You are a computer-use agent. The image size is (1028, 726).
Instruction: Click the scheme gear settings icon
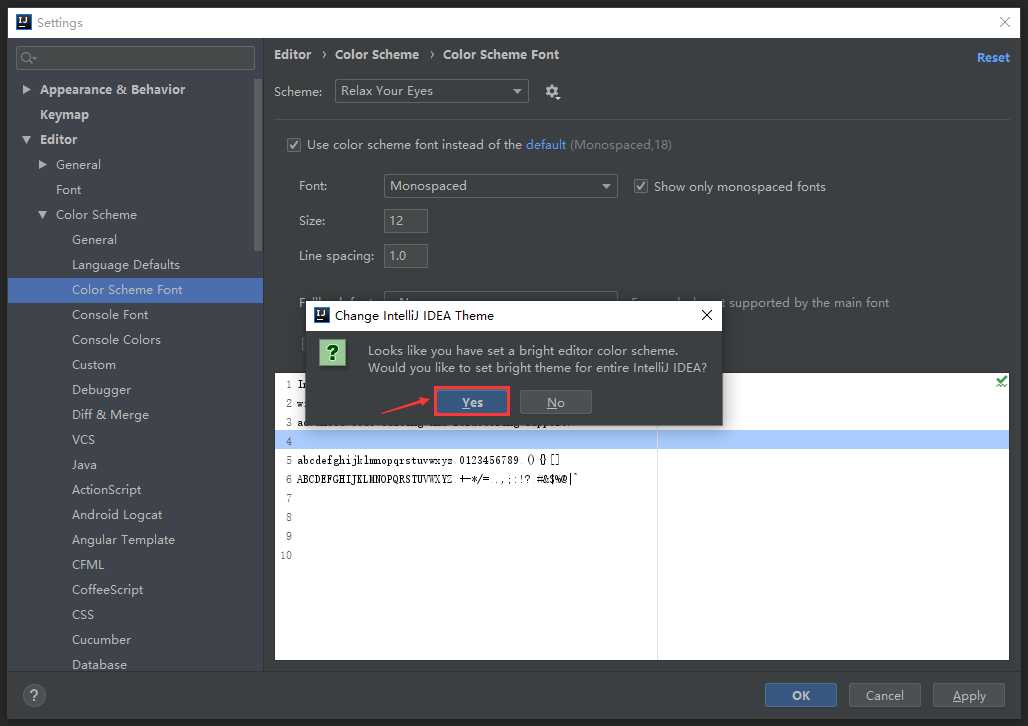coord(552,92)
